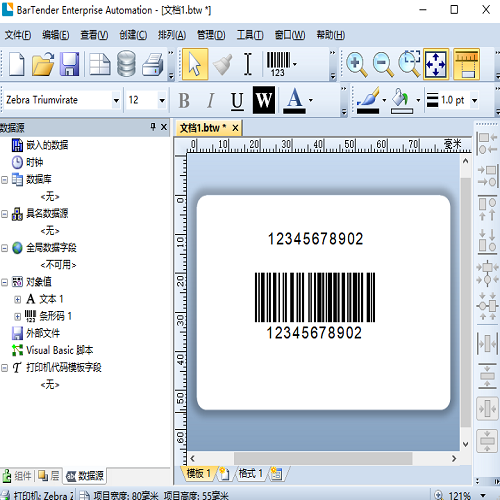Zoom in with the plus magnifier

click(357, 64)
